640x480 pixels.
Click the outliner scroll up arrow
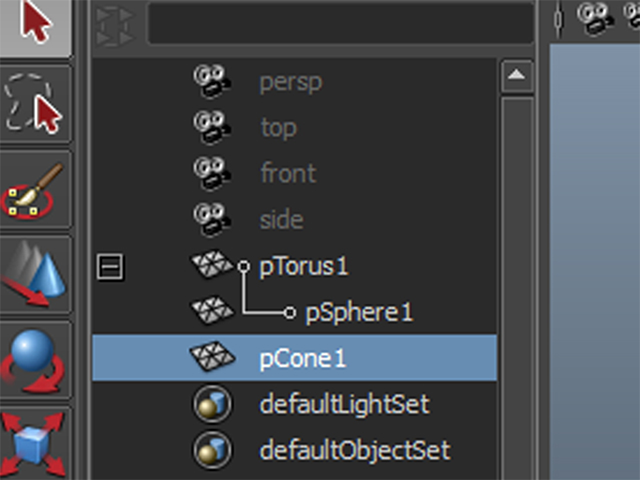click(x=517, y=76)
